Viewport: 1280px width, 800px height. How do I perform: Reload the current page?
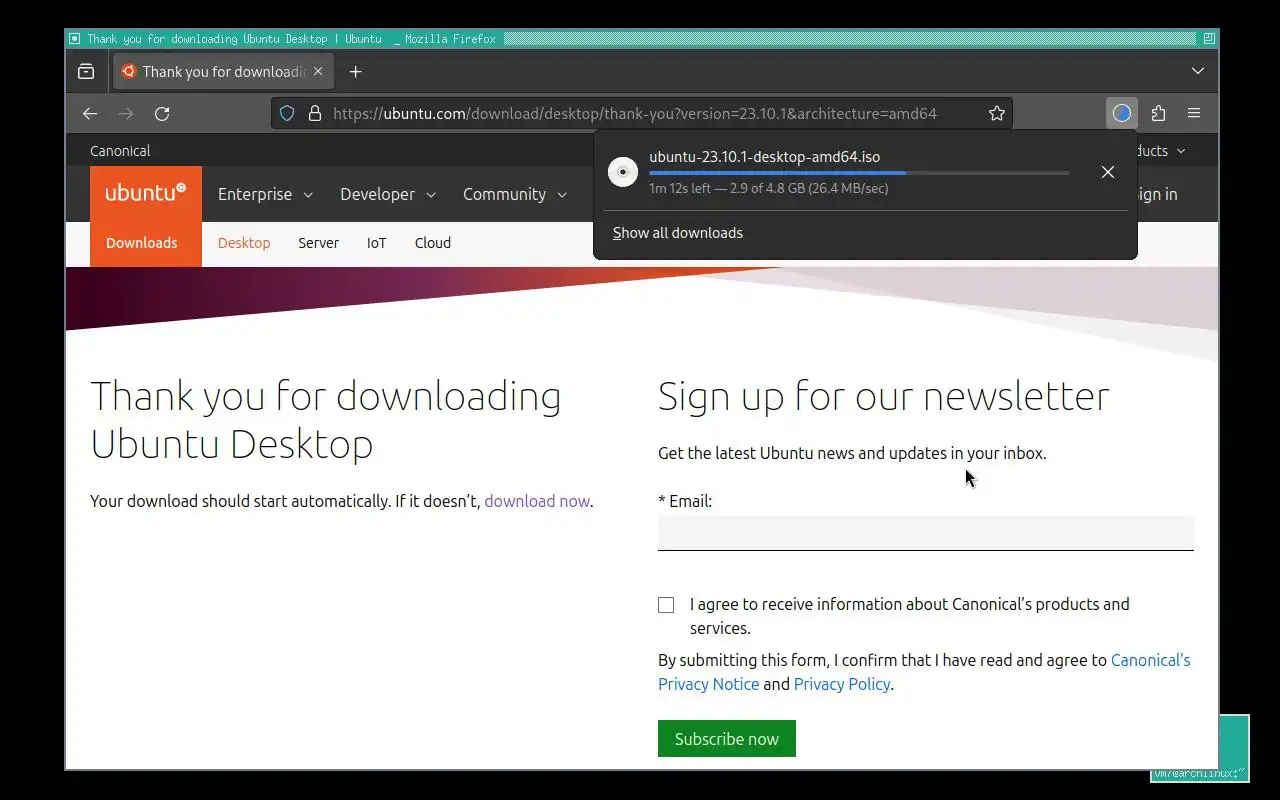[162, 113]
